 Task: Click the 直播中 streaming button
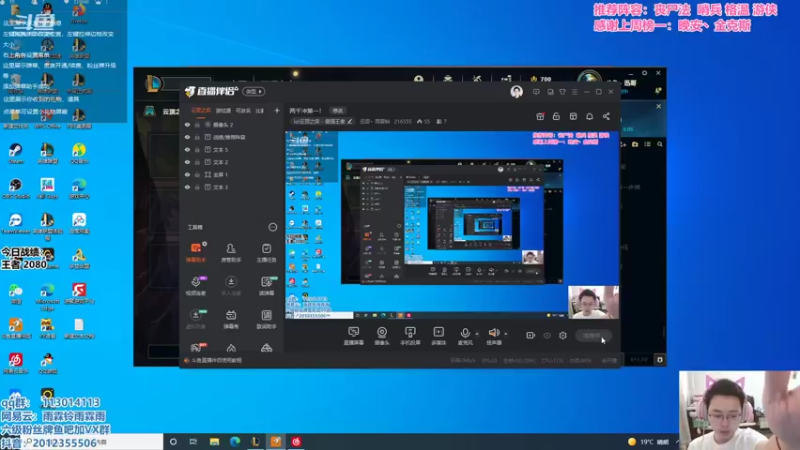593,336
